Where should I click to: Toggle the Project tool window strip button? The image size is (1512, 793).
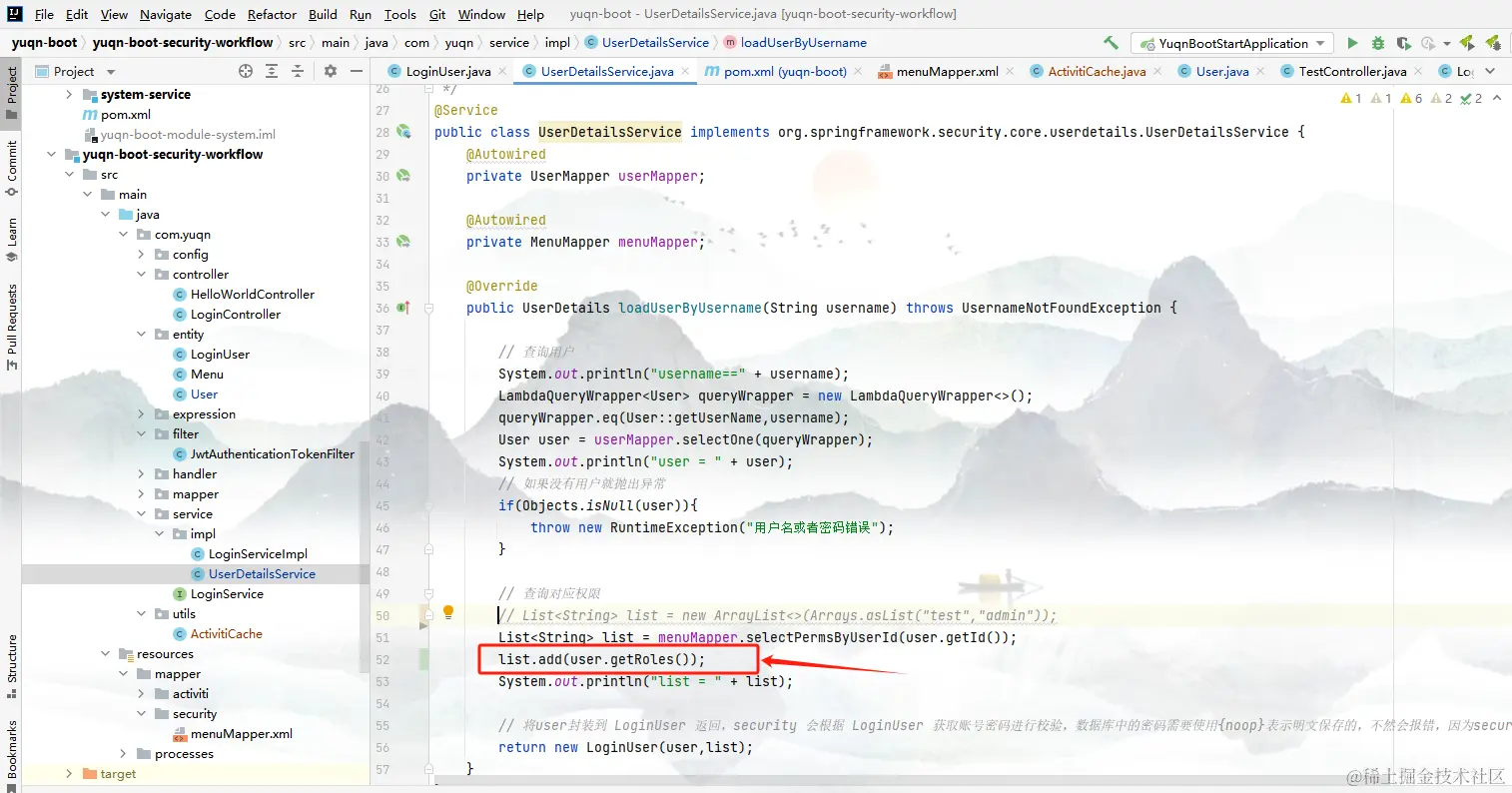[12, 92]
